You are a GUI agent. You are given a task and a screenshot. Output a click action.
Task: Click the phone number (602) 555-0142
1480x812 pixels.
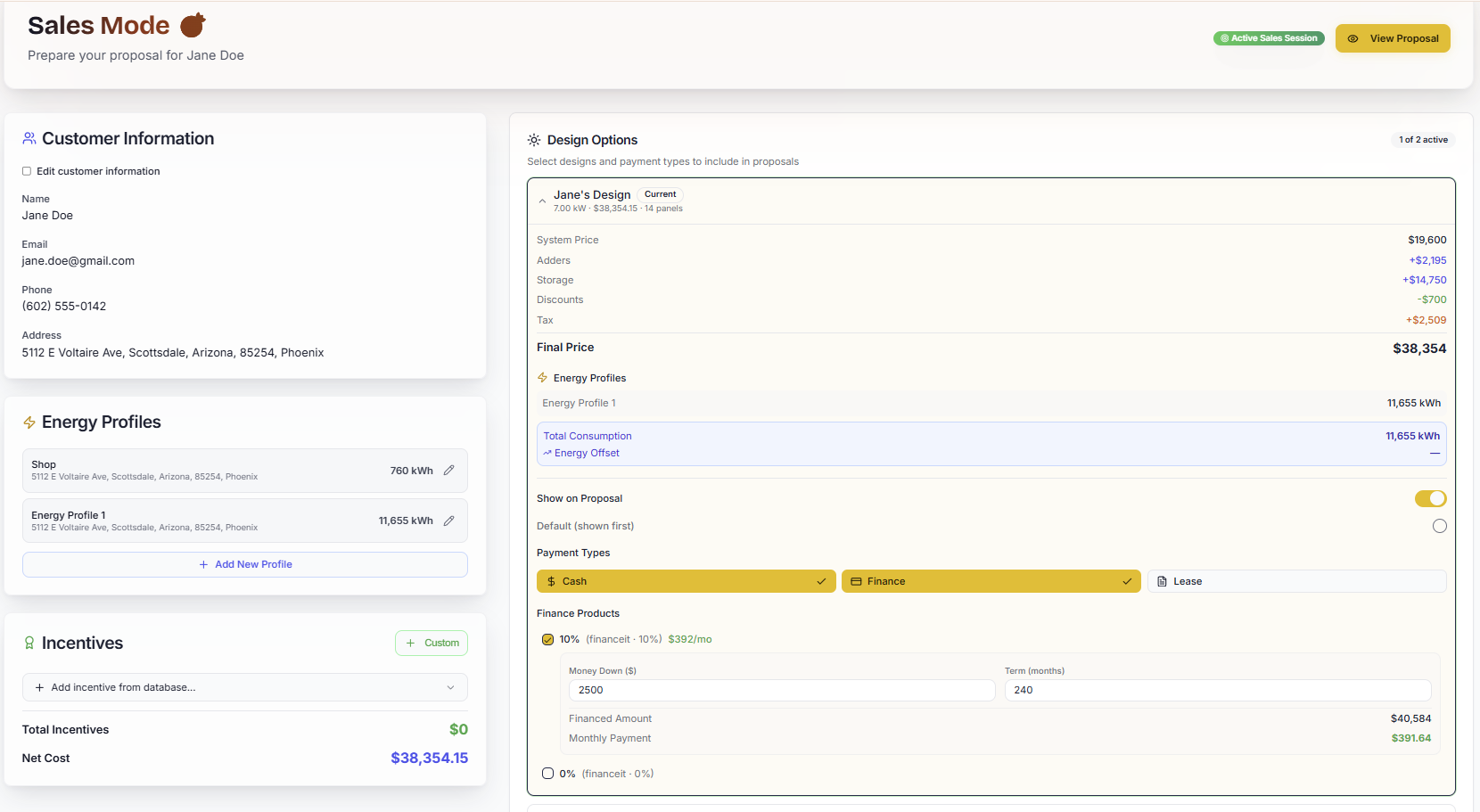coord(64,307)
